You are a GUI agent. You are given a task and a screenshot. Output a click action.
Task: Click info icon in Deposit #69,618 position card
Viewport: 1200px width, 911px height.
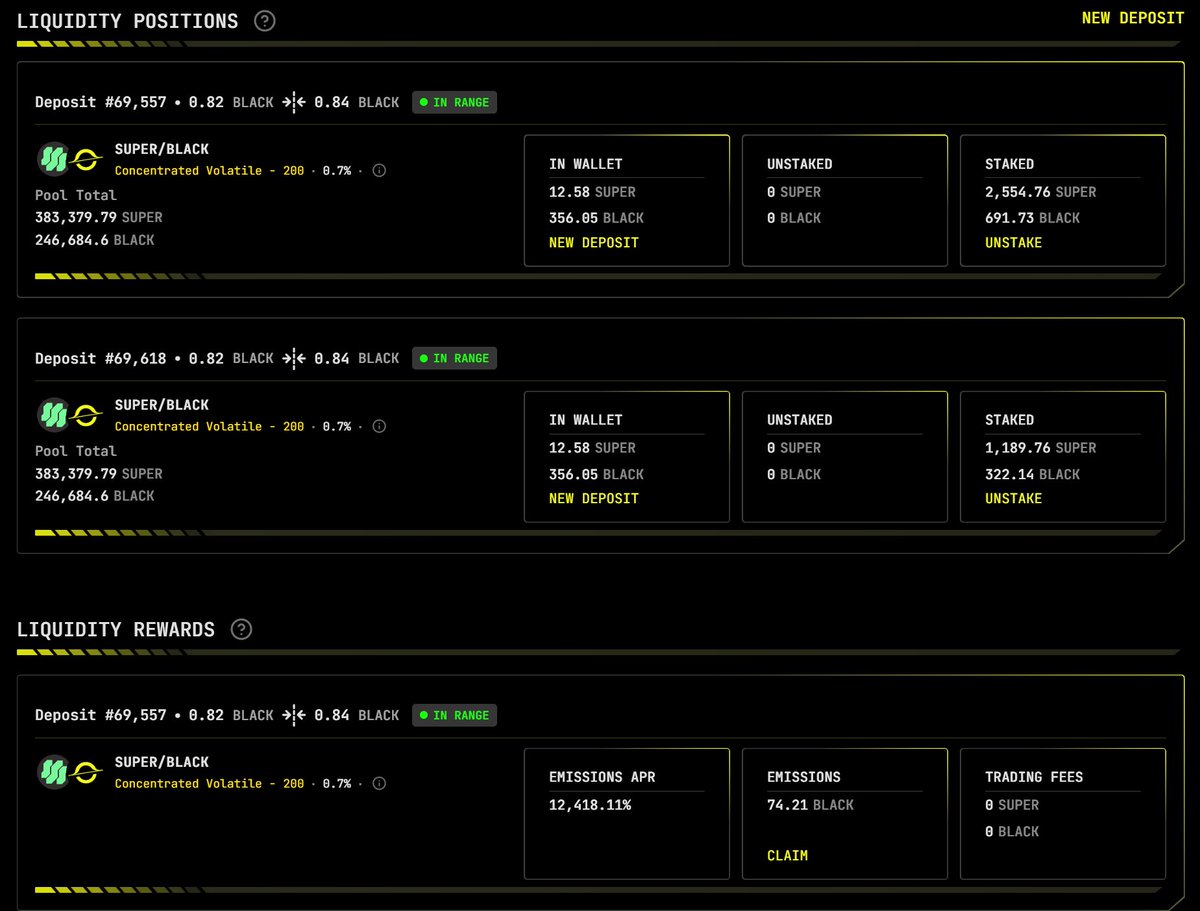[x=379, y=427]
